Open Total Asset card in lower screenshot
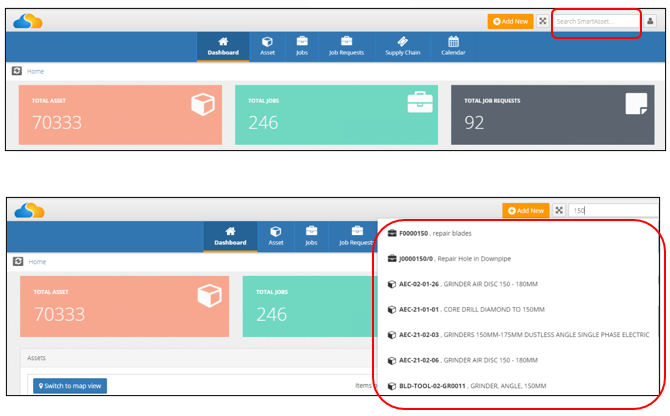This screenshot has width=670, height=416. click(124, 306)
